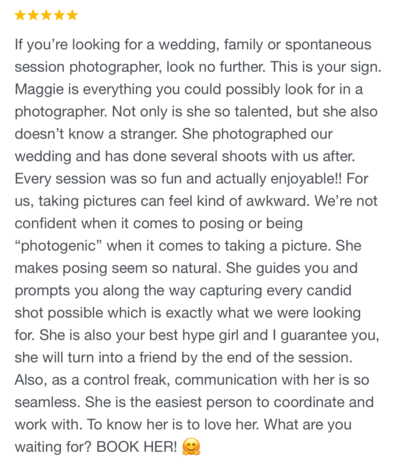Image resolution: width=400 pixels, height=467 pixels.
Task: Click the fifth gold star
Action: click(72, 15)
